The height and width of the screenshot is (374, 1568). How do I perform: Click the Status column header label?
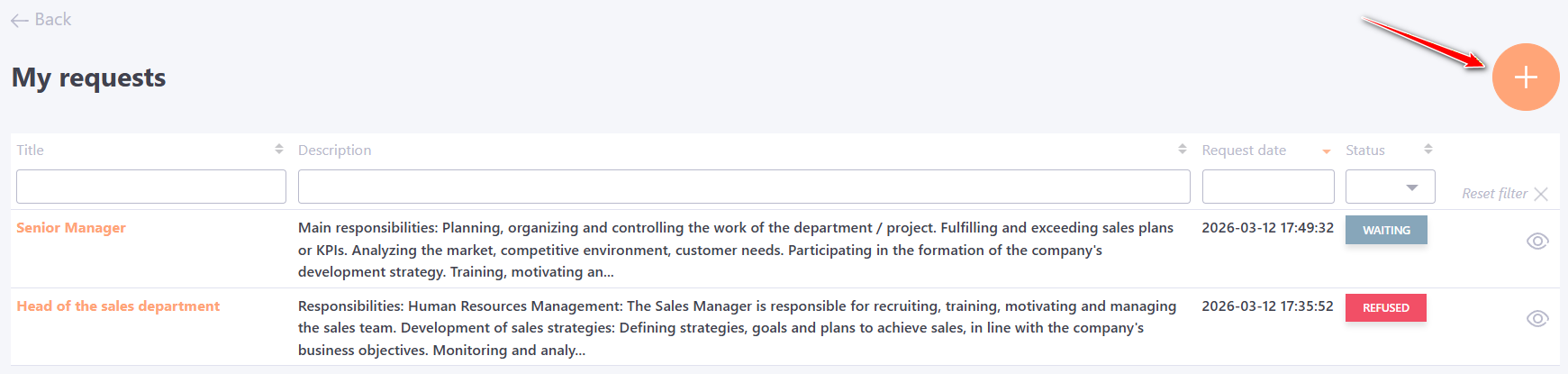pos(1365,151)
